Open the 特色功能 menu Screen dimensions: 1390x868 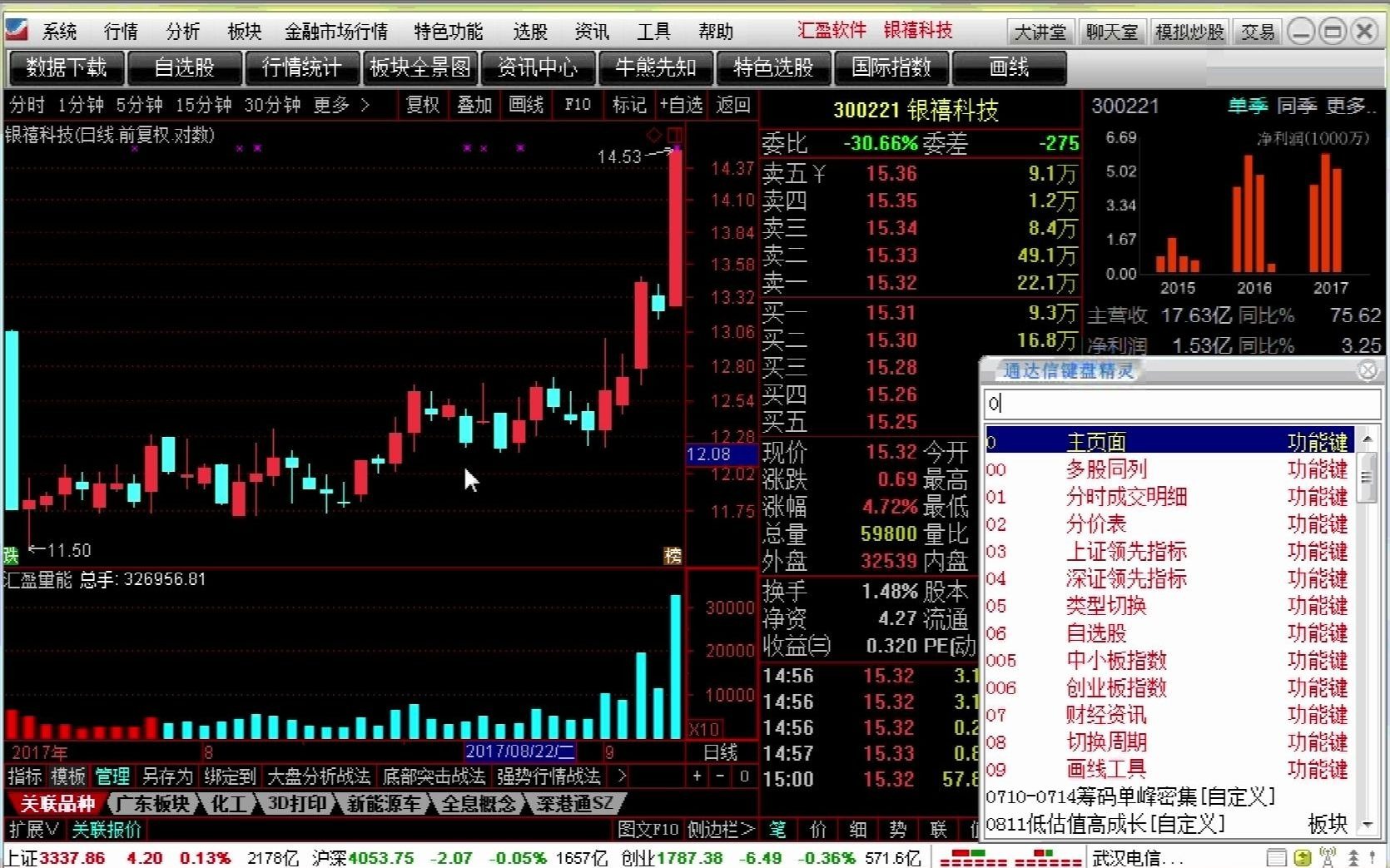(x=448, y=32)
